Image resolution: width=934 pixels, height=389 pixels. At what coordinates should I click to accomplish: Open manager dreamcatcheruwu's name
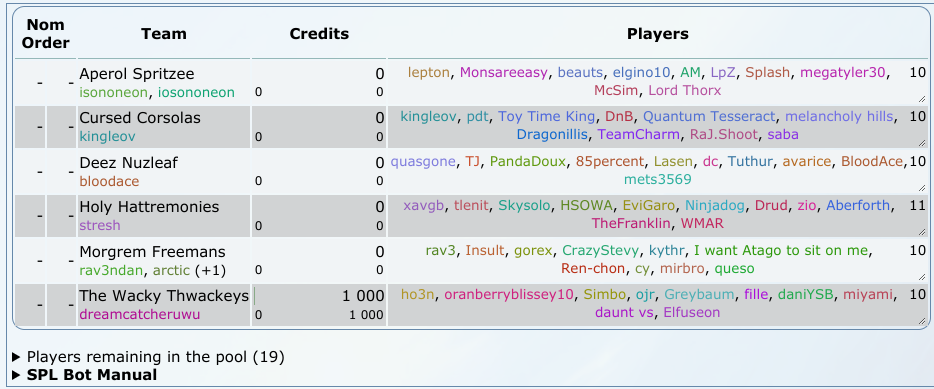(x=140, y=314)
